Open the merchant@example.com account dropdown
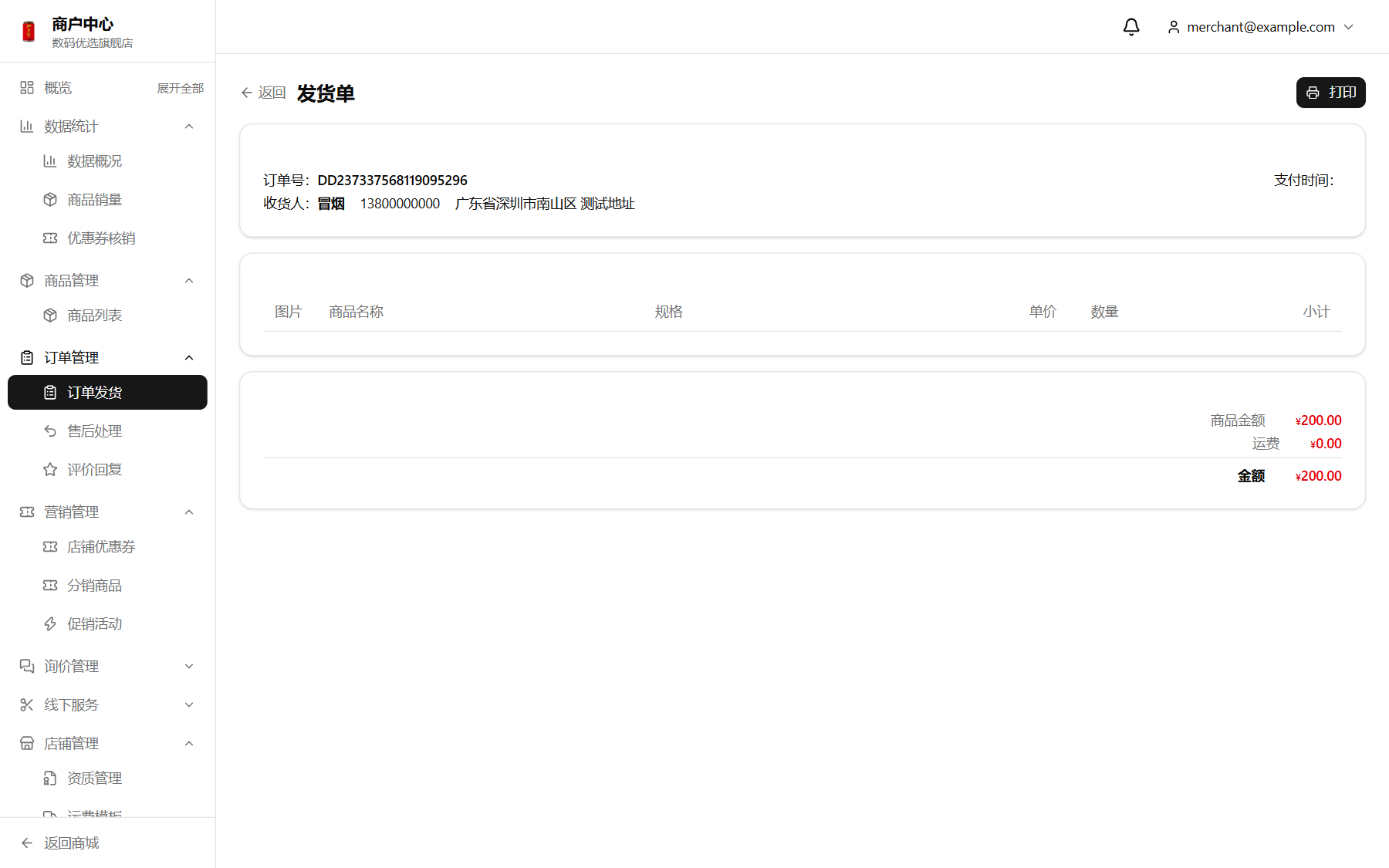 (x=1261, y=27)
